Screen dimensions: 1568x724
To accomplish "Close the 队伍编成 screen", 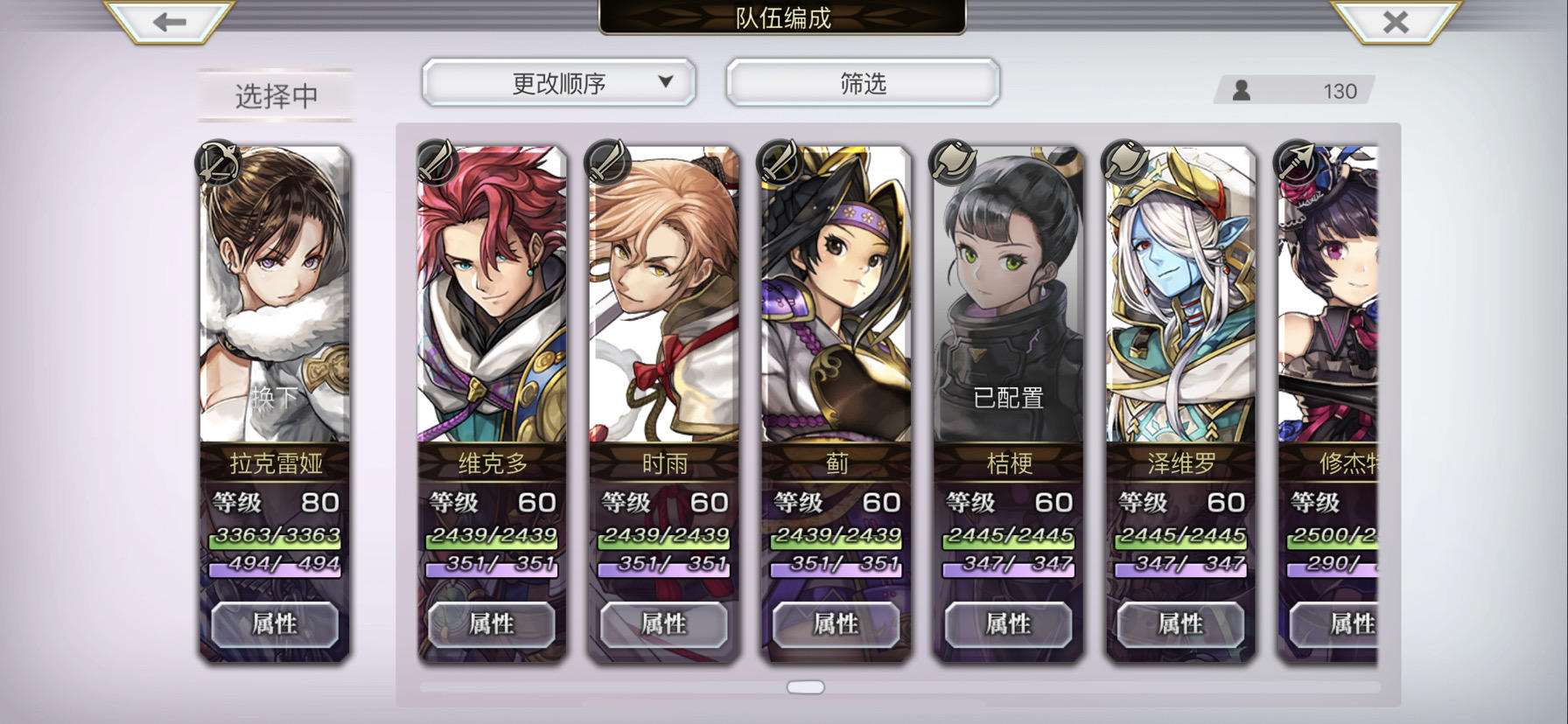I will coord(1396,22).
